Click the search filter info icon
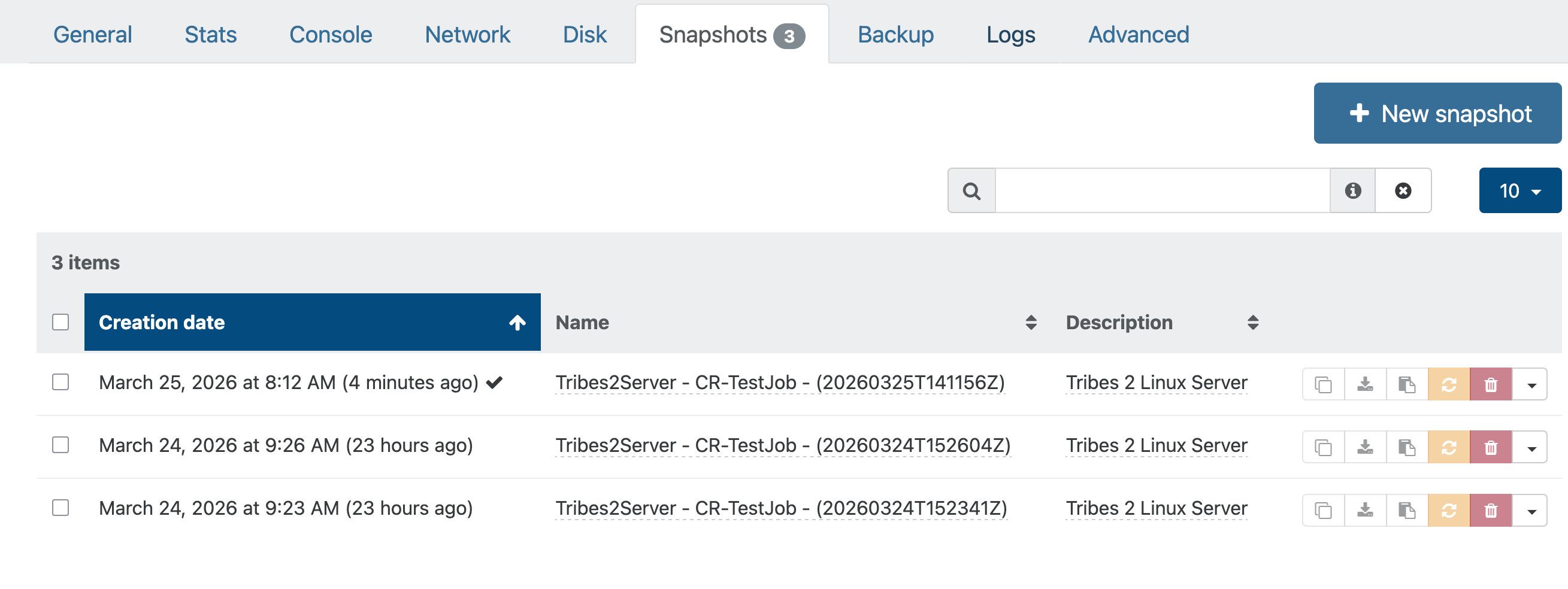This screenshot has width=1568, height=589. point(1352,191)
